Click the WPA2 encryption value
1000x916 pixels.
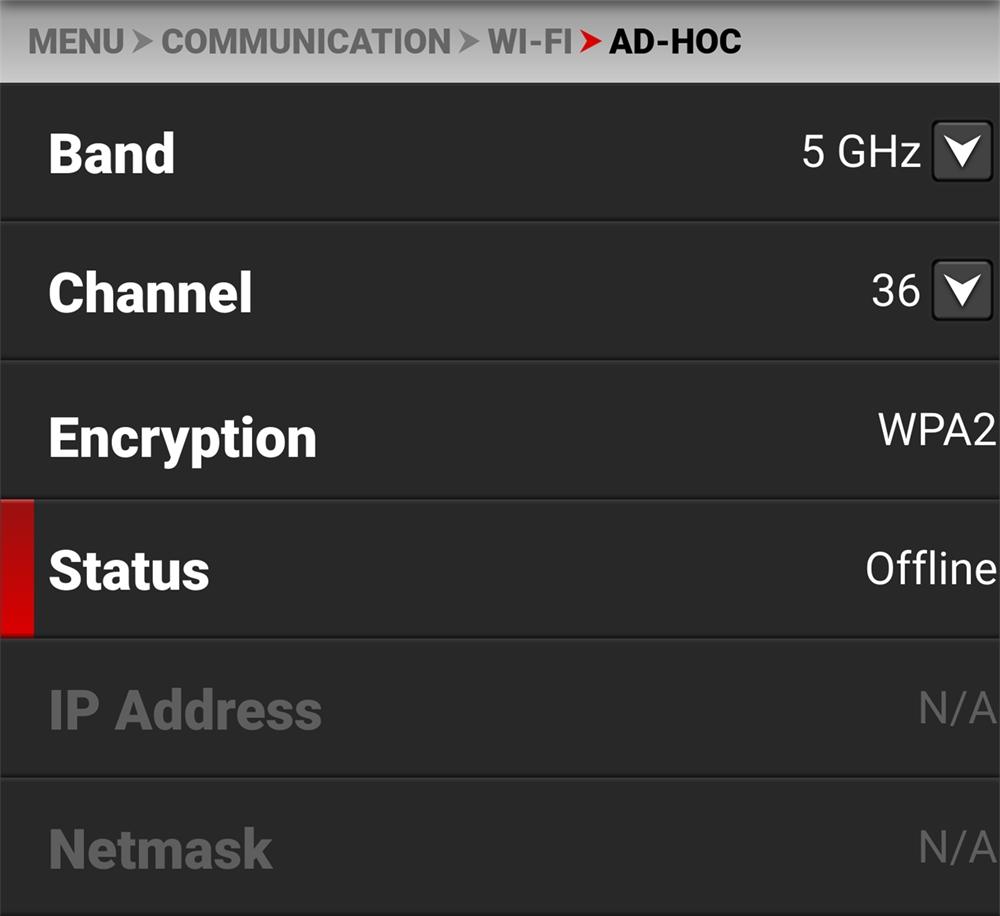[x=937, y=429]
